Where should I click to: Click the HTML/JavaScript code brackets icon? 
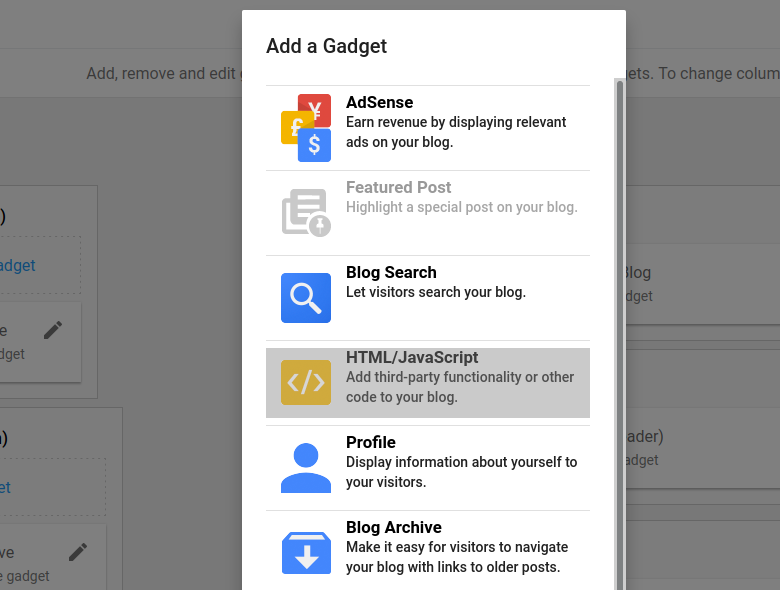[x=306, y=382]
